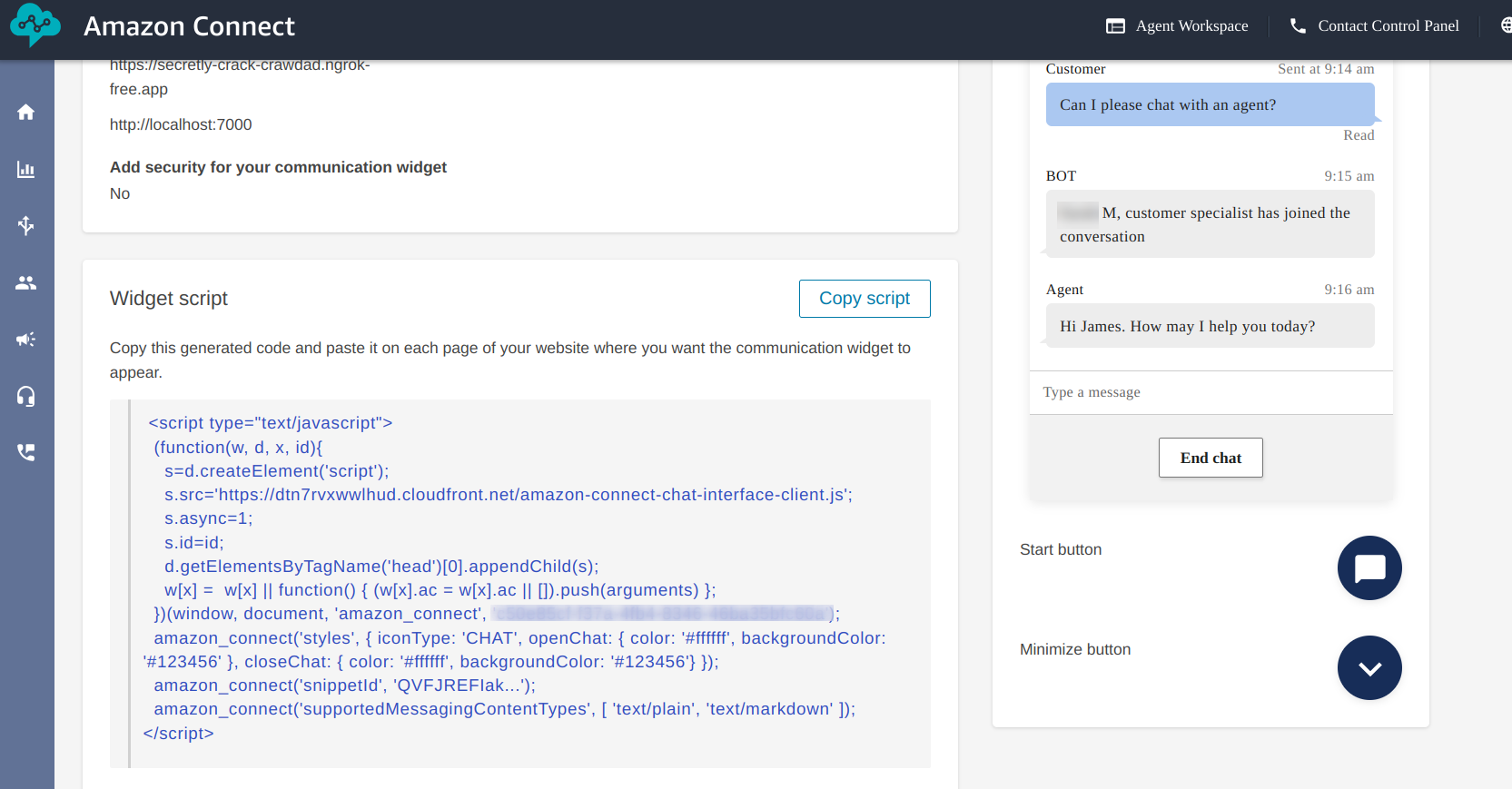
Task: Click the phone numbers sidebar icon
Action: pos(26,452)
